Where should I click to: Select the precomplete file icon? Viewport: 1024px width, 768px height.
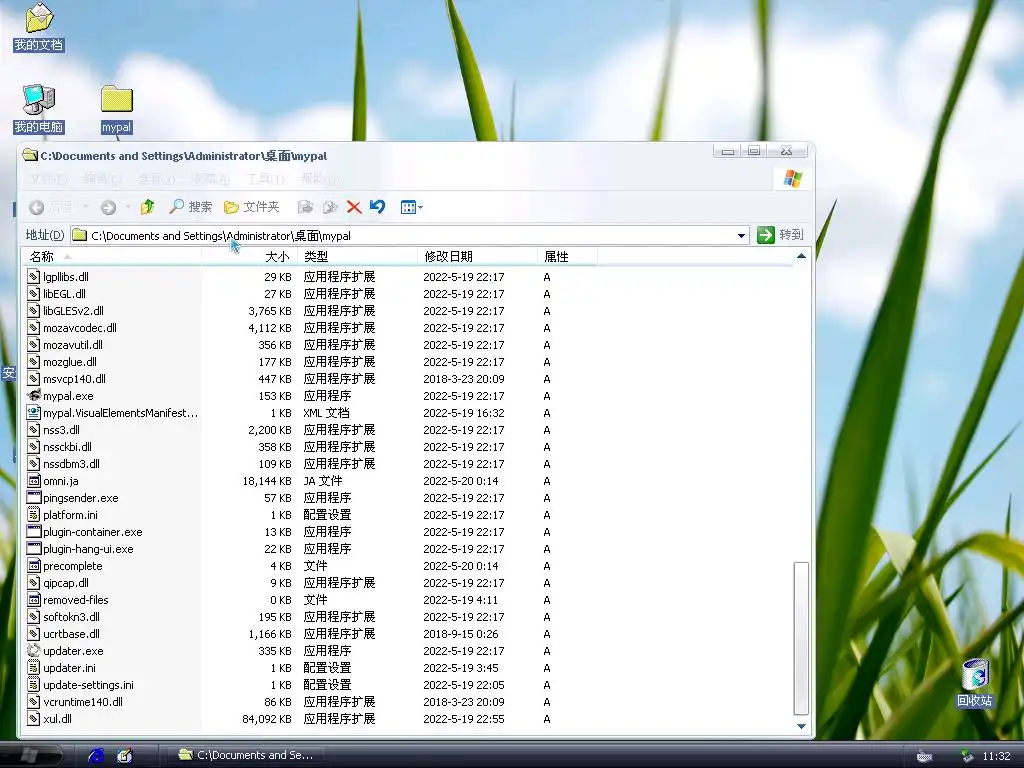[x=34, y=566]
